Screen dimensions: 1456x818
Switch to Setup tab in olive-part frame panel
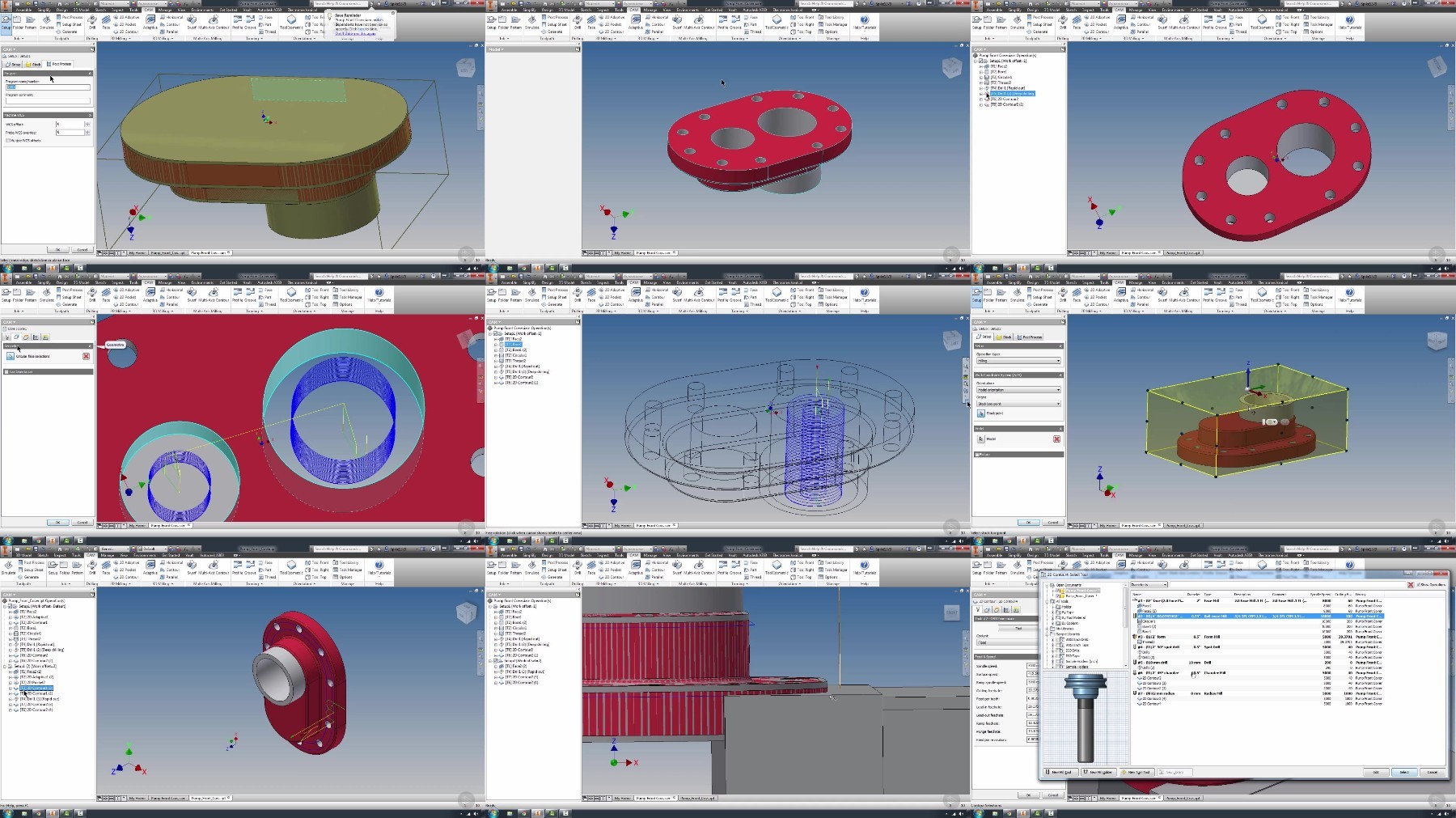click(x=14, y=64)
